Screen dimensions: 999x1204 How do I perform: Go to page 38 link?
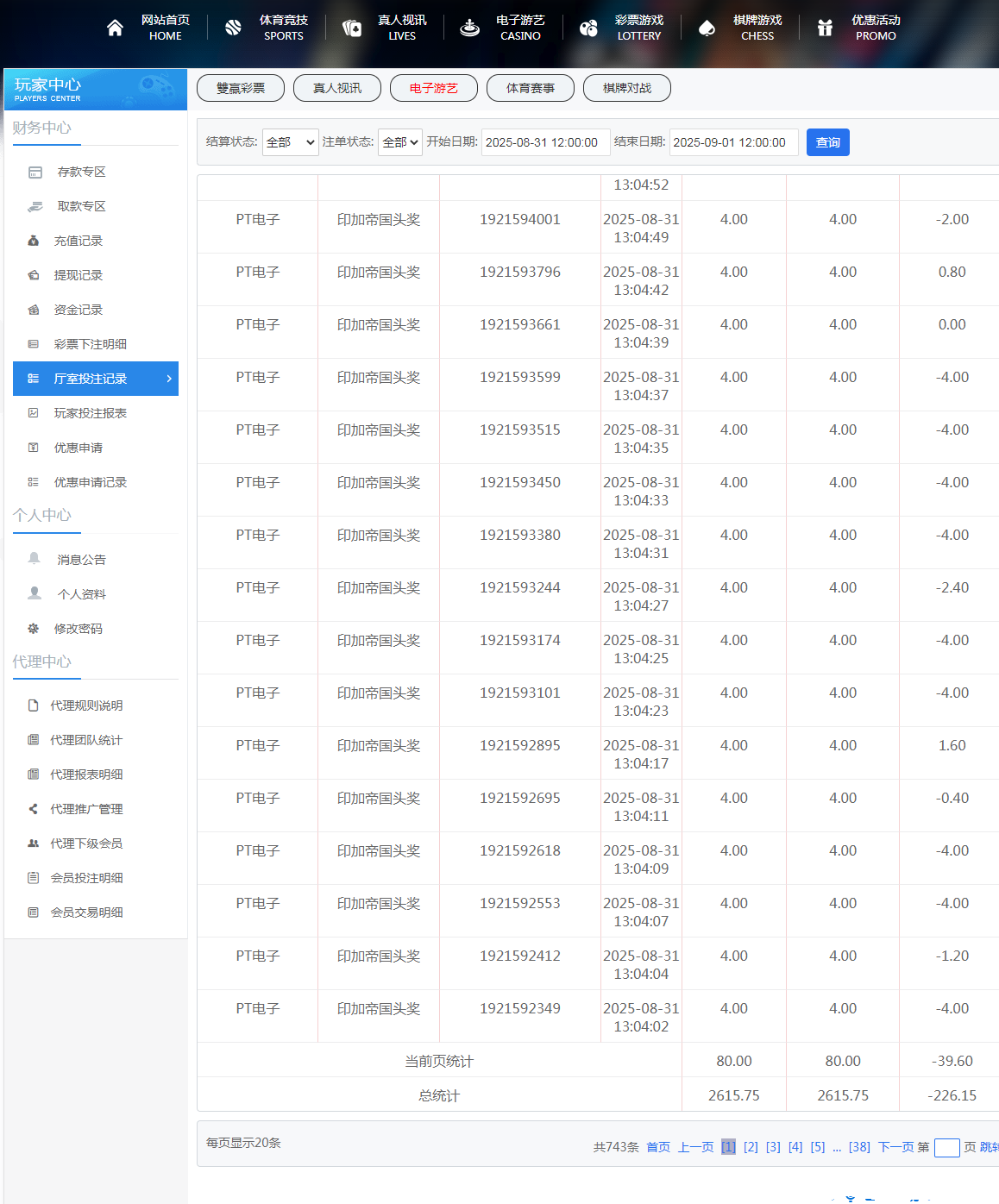(859, 1147)
